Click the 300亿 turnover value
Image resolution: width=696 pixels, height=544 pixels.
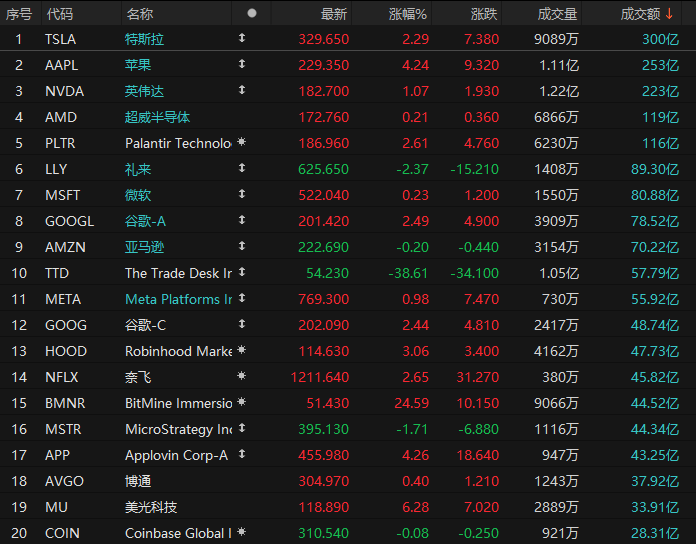click(x=660, y=39)
